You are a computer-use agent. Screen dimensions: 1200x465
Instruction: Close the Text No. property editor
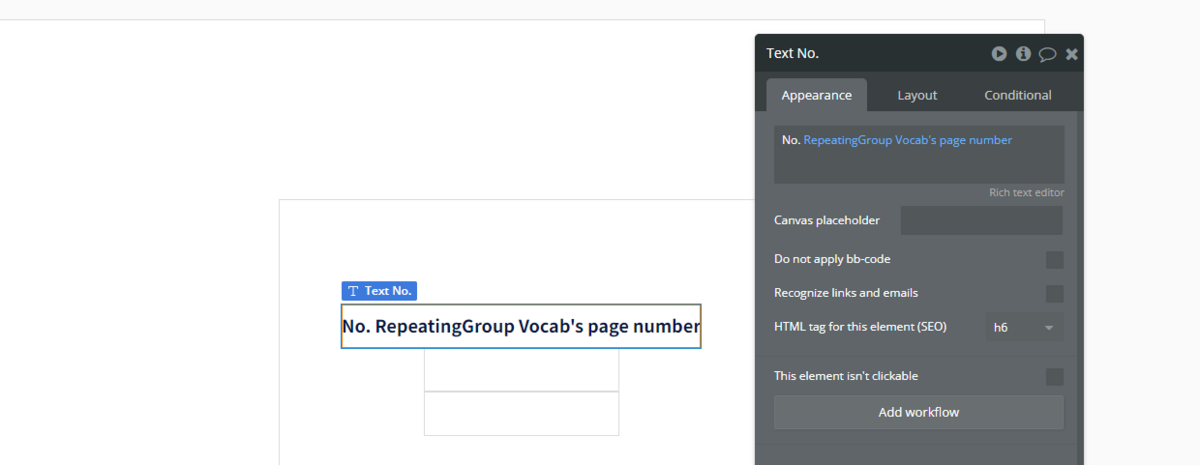[x=1072, y=54]
